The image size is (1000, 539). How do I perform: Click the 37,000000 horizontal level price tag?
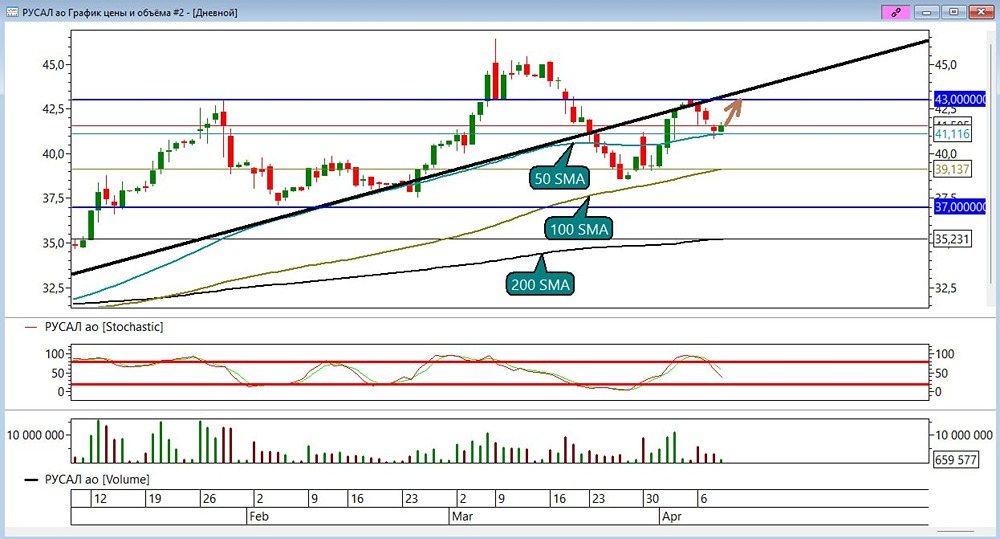pos(960,207)
